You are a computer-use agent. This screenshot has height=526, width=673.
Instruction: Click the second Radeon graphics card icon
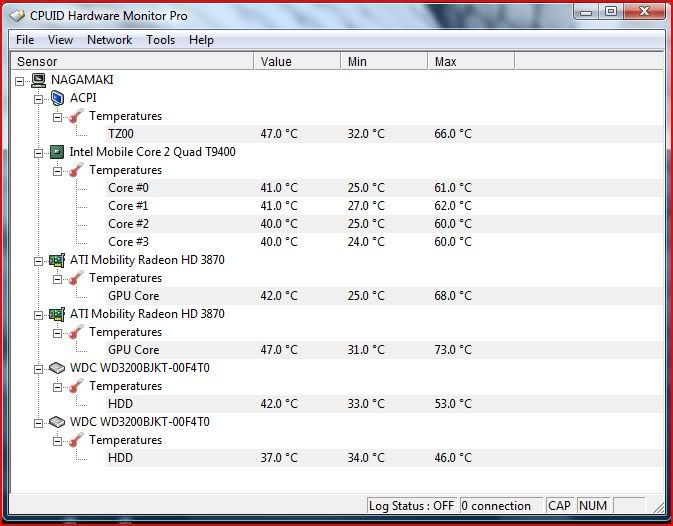tap(57, 314)
